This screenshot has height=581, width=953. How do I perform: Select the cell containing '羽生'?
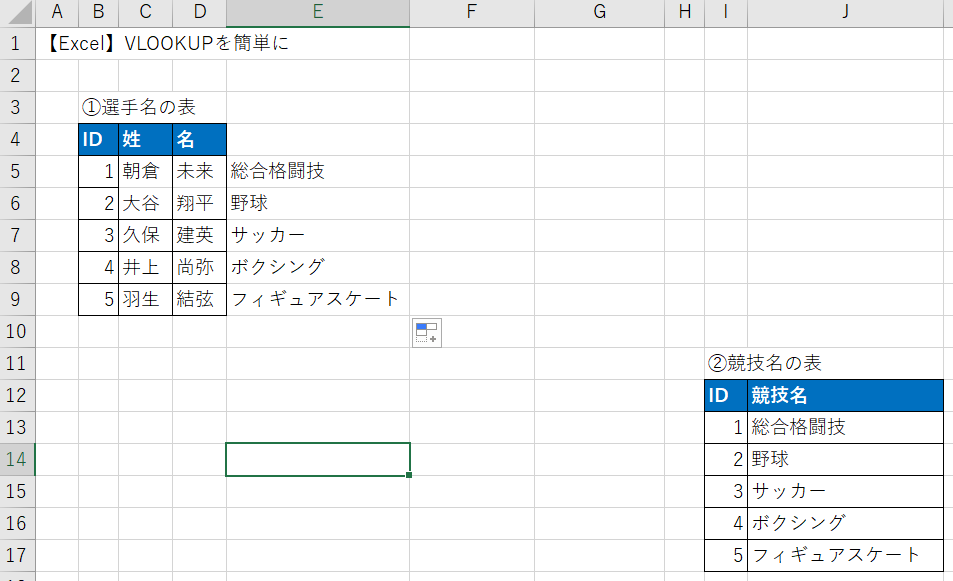[146, 299]
